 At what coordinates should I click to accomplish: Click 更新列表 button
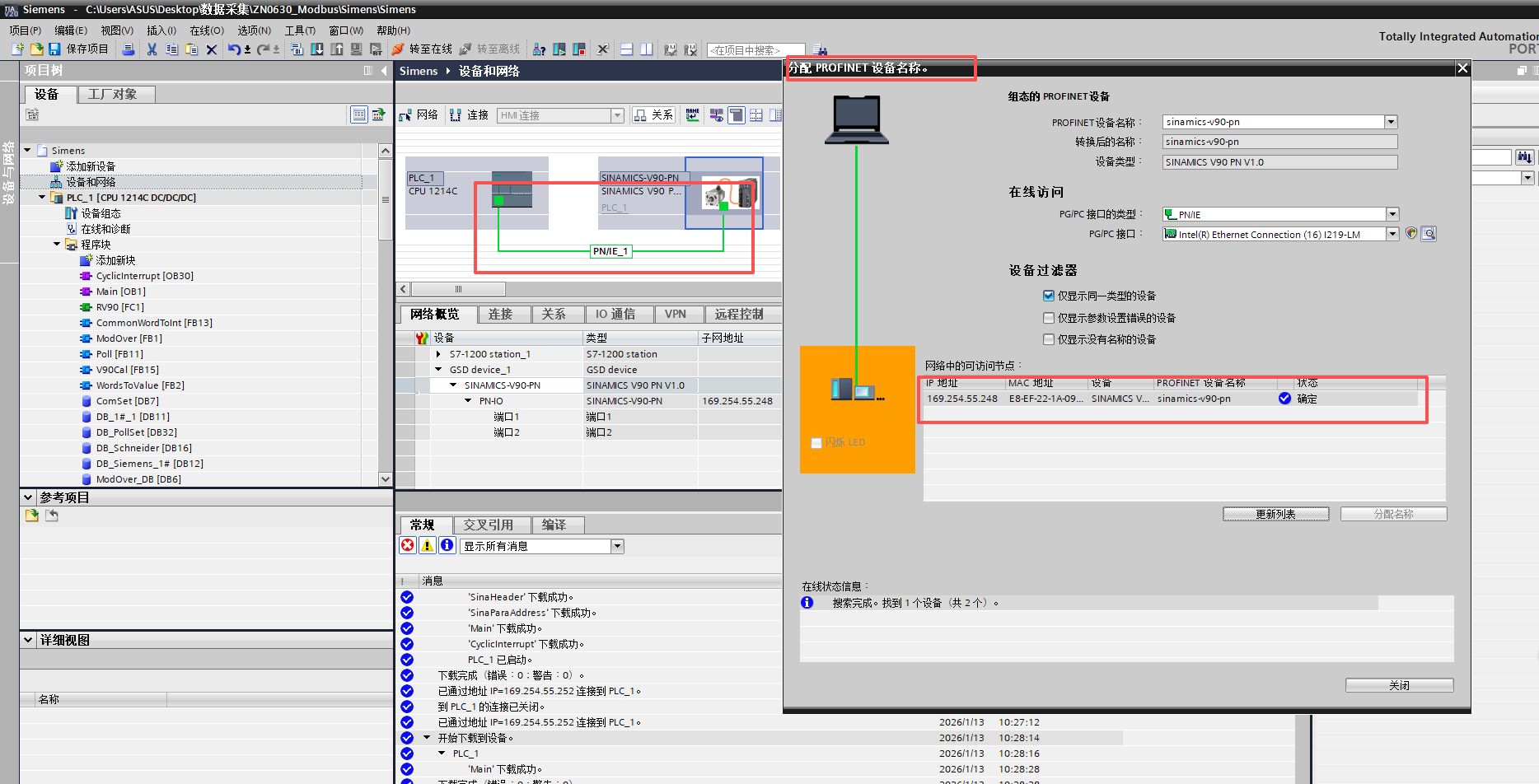1275,514
